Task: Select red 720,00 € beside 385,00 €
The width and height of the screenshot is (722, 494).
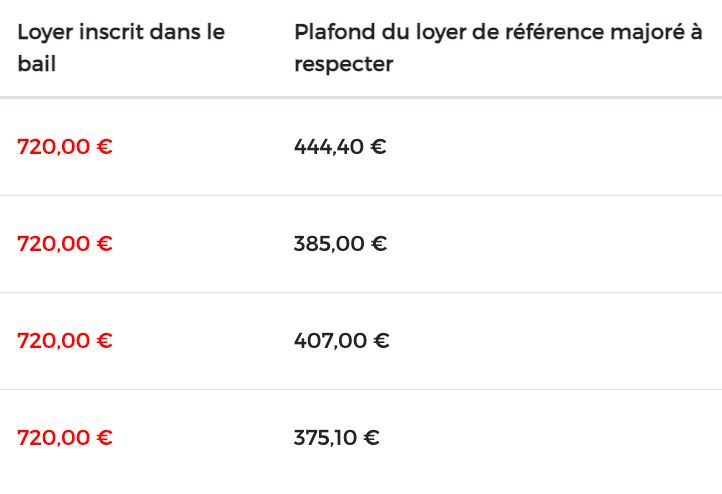Action: [x=65, y=244]
